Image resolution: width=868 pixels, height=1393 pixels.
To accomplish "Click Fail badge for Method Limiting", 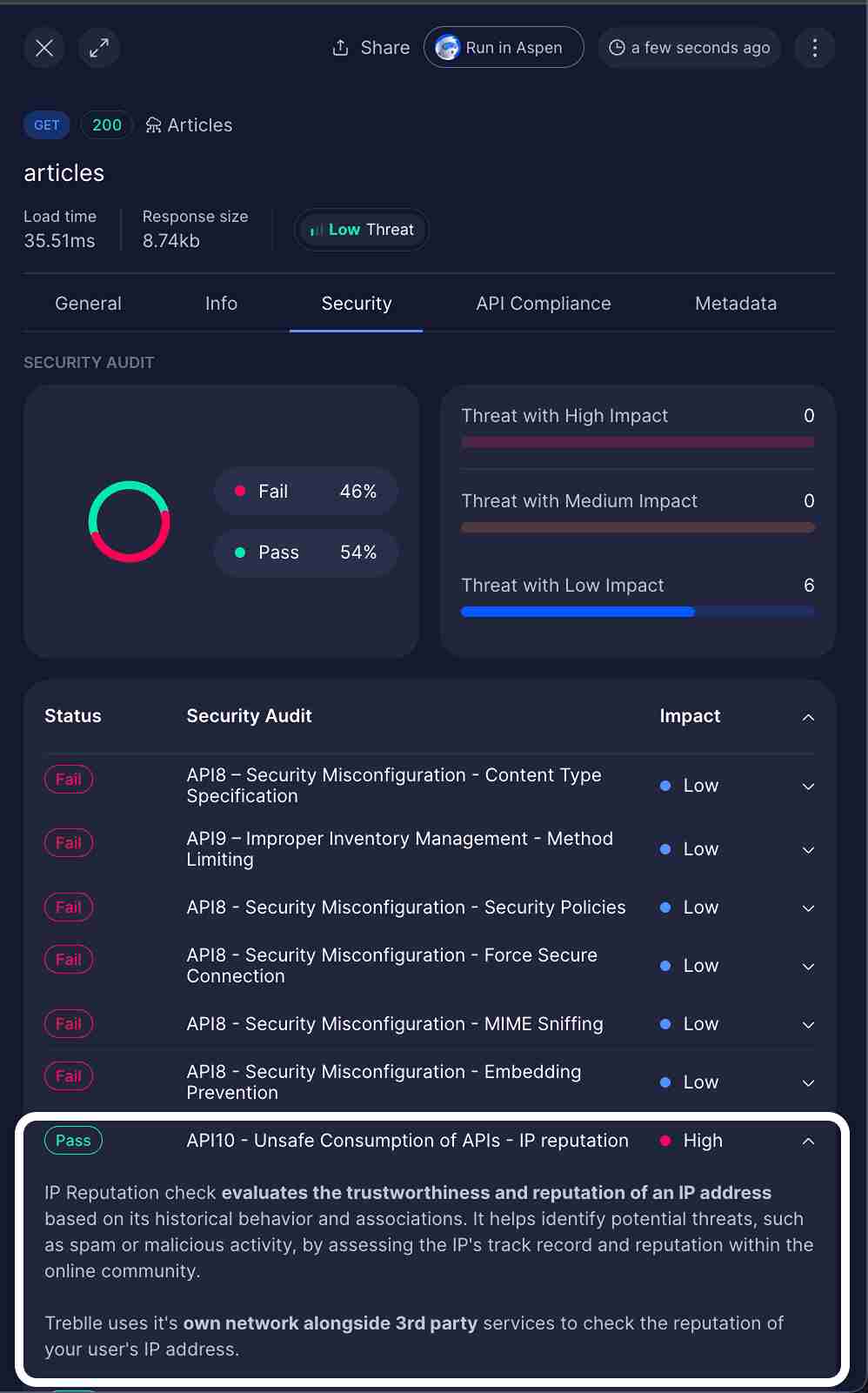I will [x=69, y=843].
